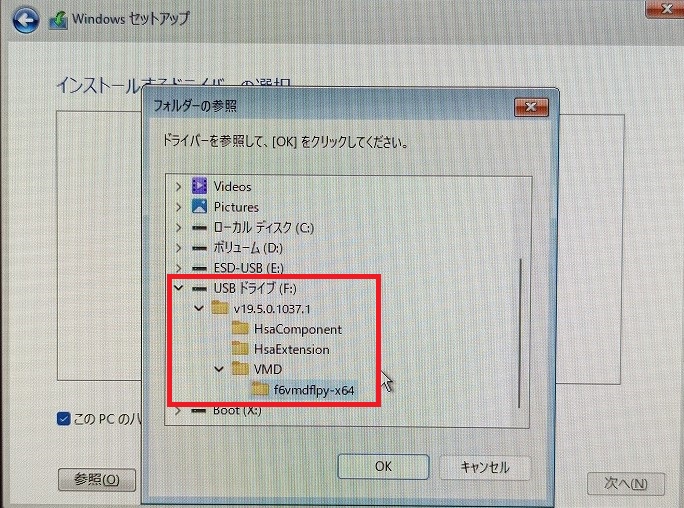Click the HsaExtension folder icon

pos(240,348)
